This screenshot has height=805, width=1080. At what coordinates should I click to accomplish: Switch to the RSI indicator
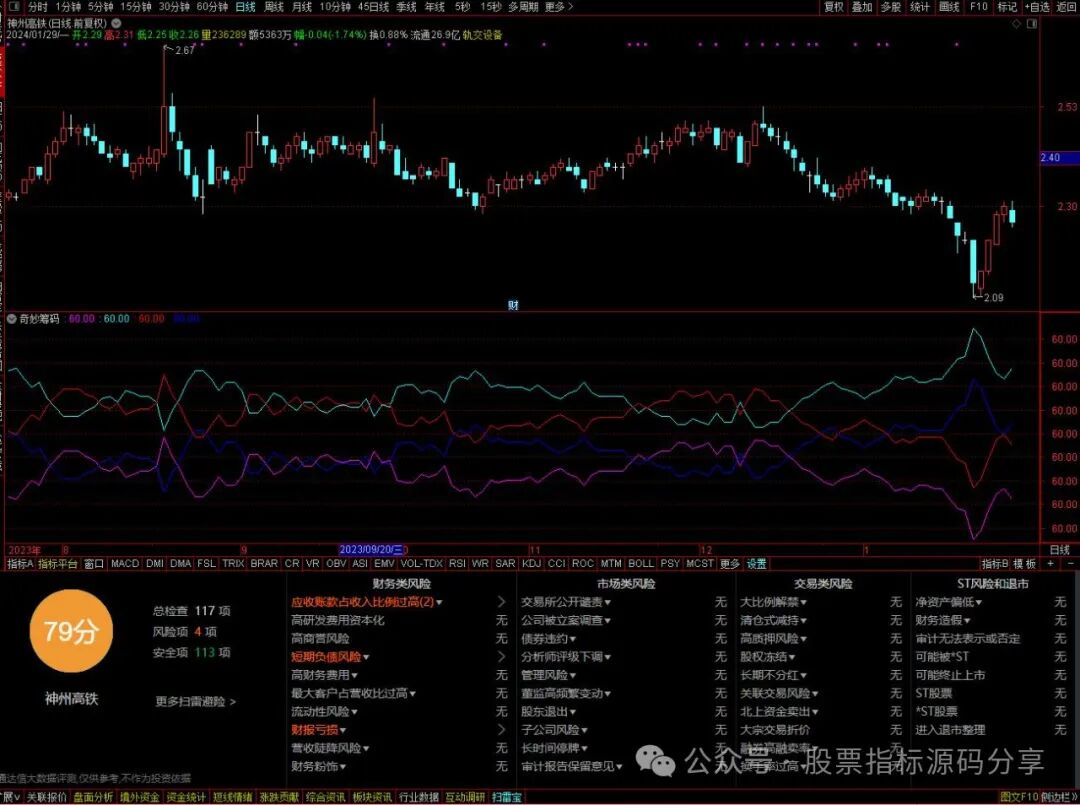(457, 563)
